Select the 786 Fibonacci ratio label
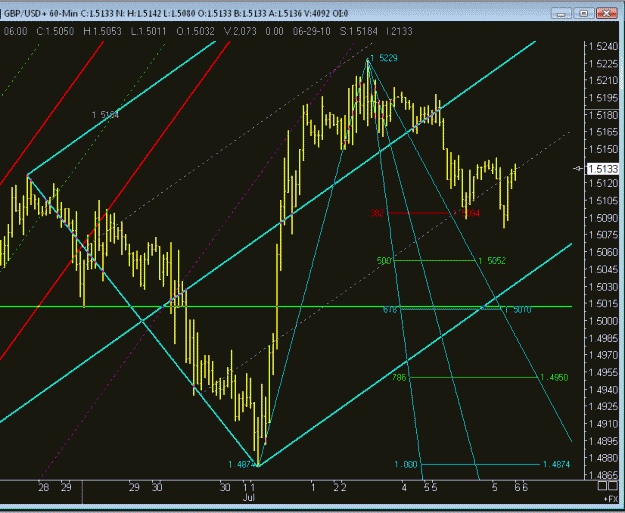Screen dimensions: 625x513 [399, 377]
